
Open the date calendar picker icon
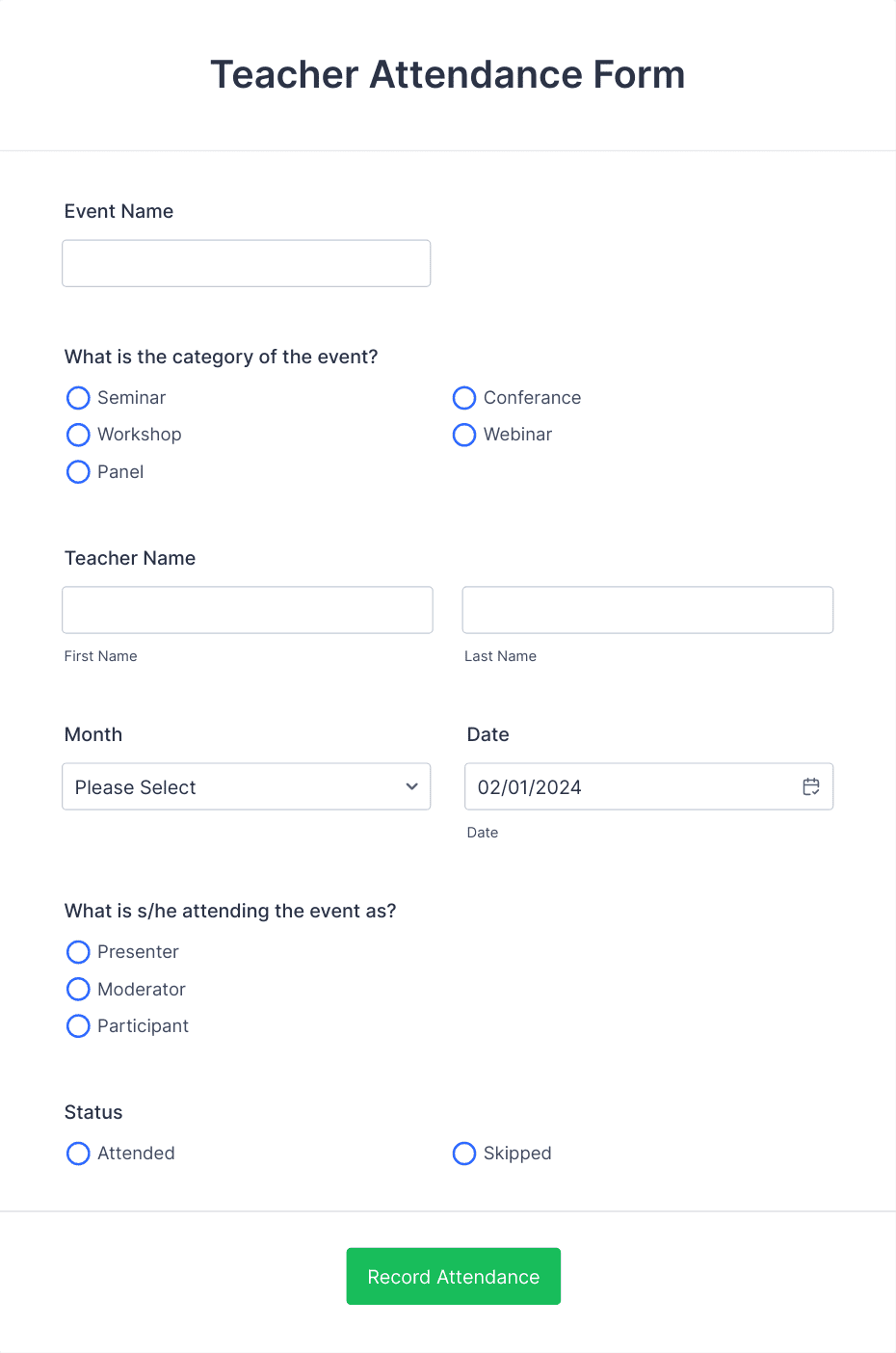tap(810, 786)
